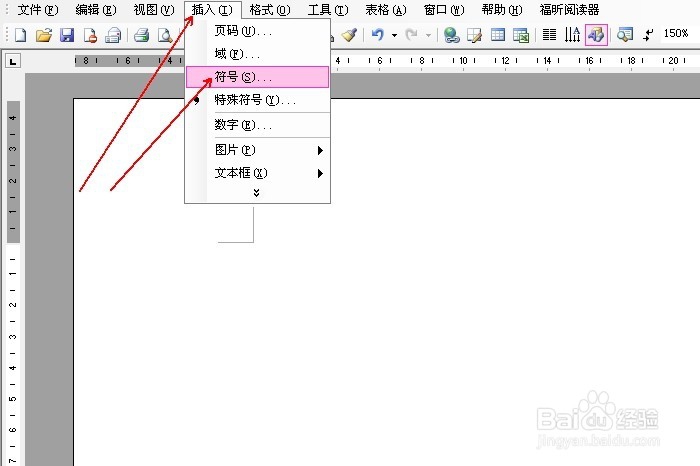Open the 格式(O) menu

point(270,10)
